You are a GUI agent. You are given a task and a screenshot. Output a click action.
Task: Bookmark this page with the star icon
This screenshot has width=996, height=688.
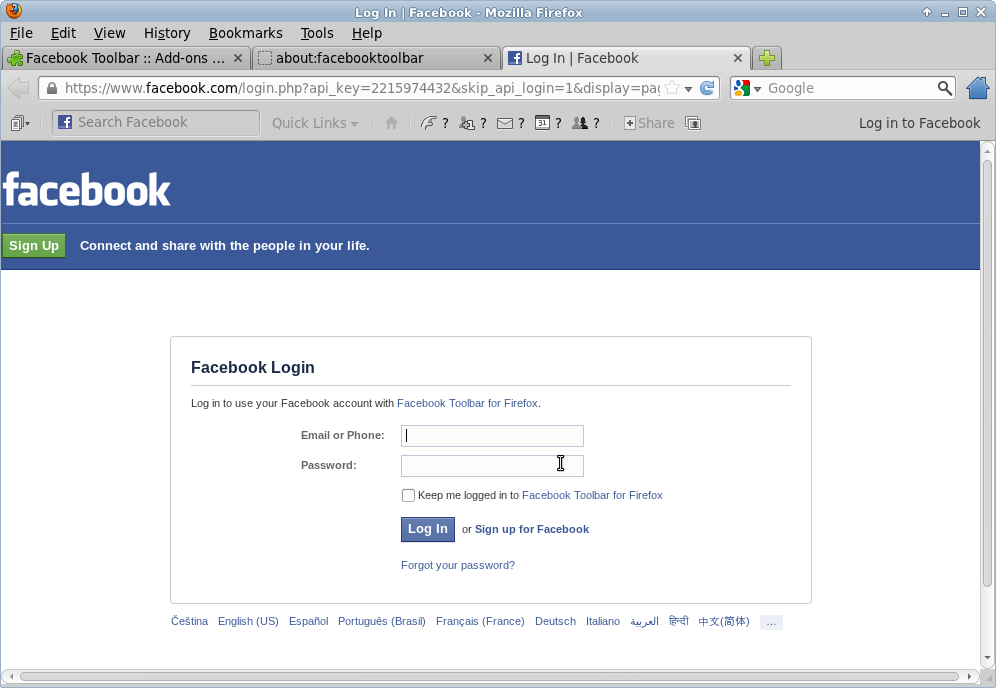[671, 88]
